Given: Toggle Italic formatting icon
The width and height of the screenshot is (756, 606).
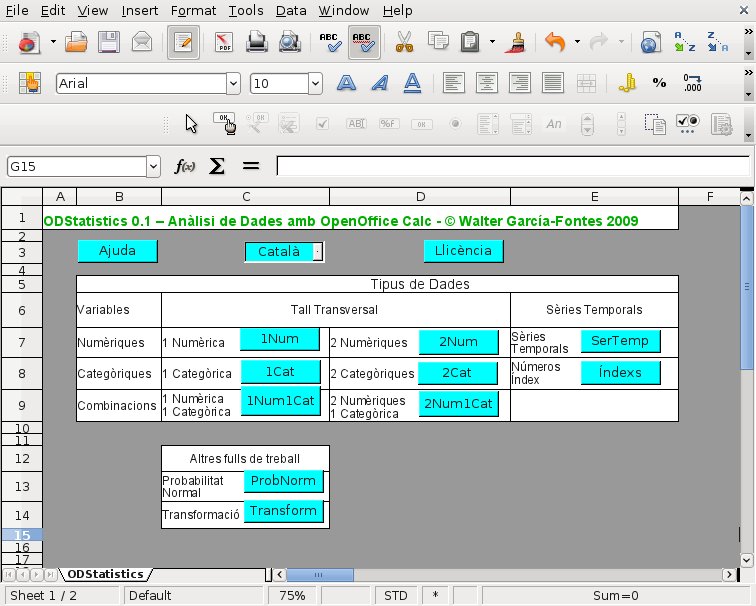Looking at the screenshot, I should (x=380, y=83).
